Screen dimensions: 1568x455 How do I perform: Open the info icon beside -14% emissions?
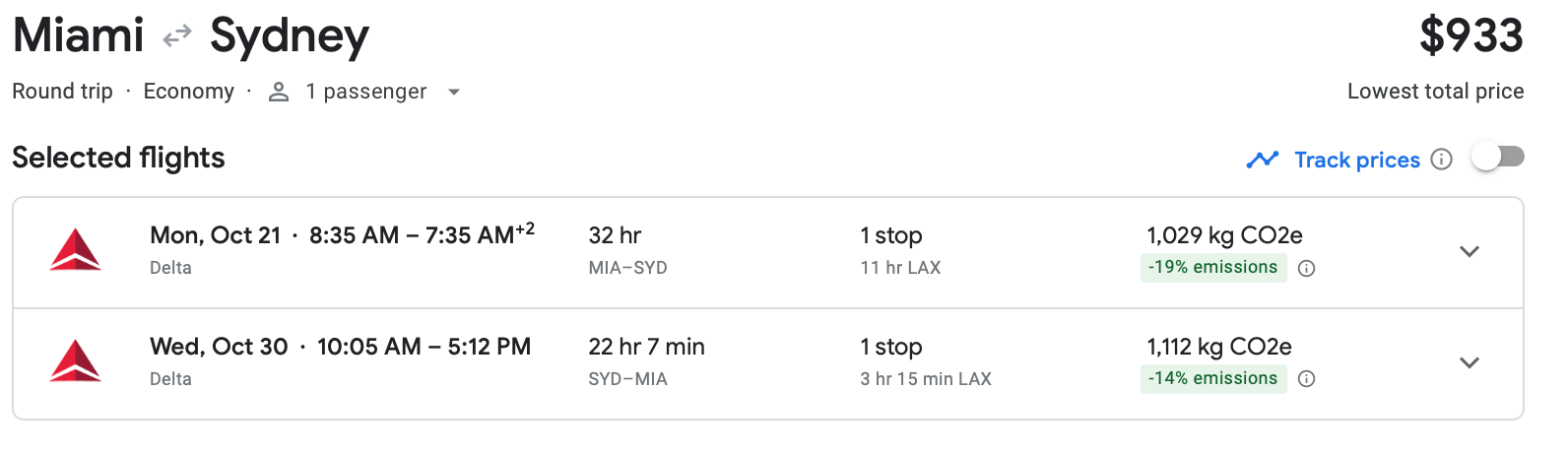coord(1307,379)
